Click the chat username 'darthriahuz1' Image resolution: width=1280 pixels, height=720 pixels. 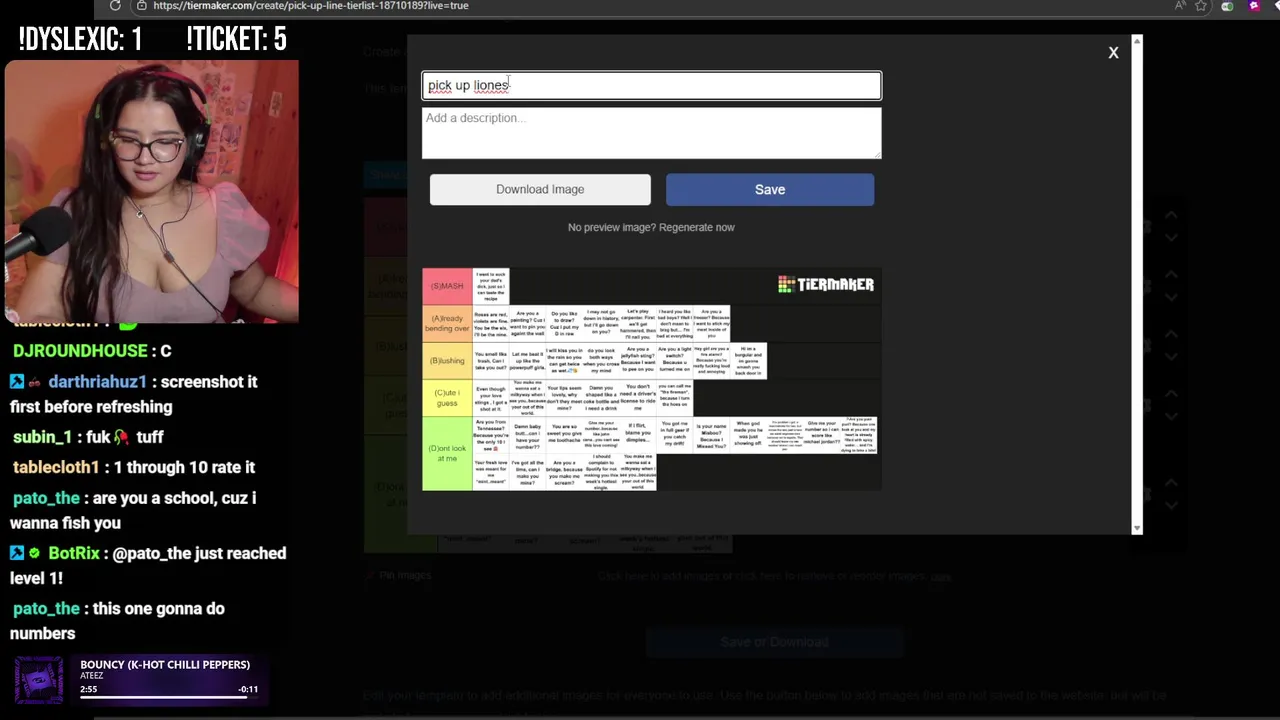coord(98,382)
